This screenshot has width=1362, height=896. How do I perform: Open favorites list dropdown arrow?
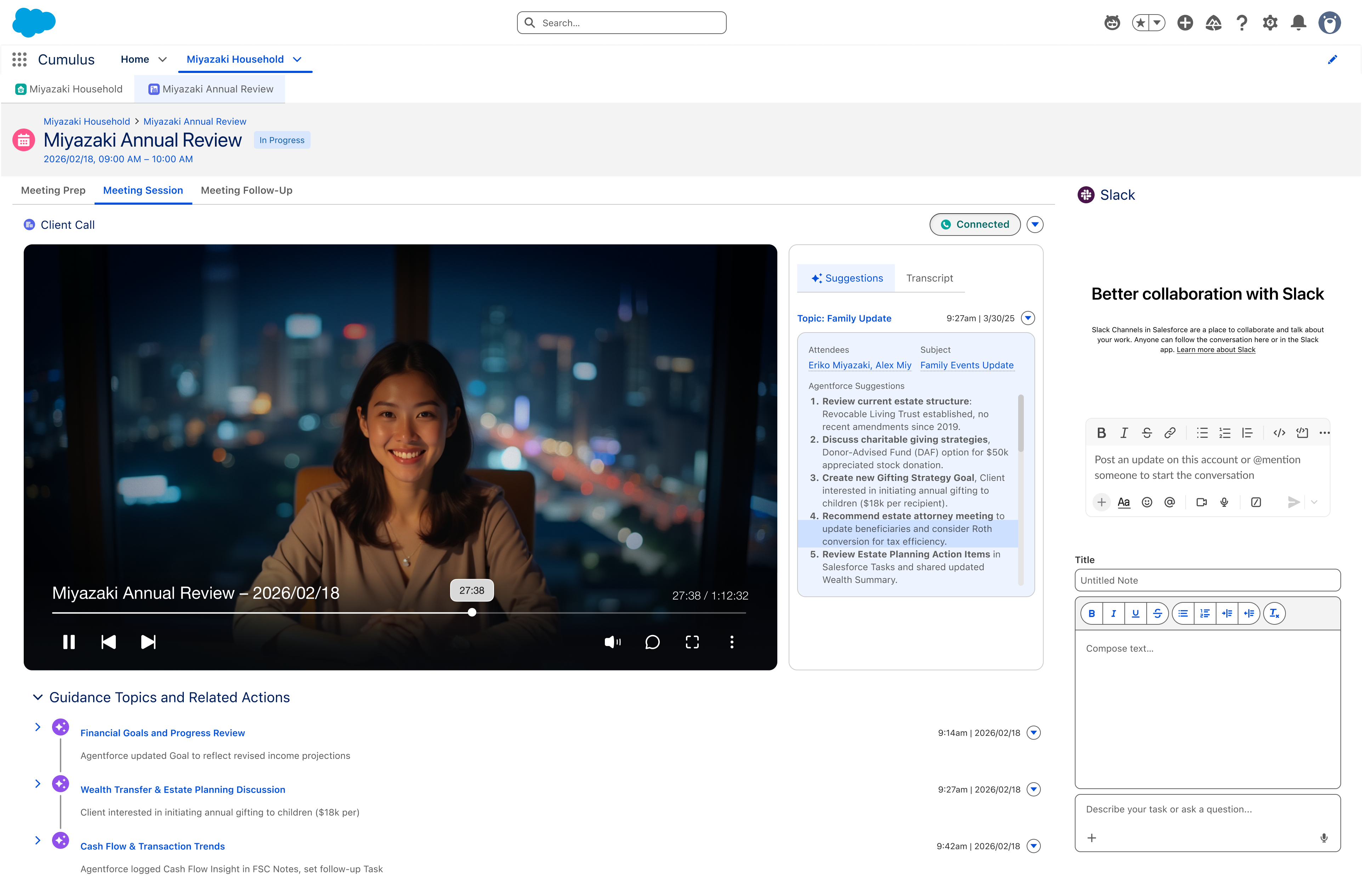[1157, 23]
